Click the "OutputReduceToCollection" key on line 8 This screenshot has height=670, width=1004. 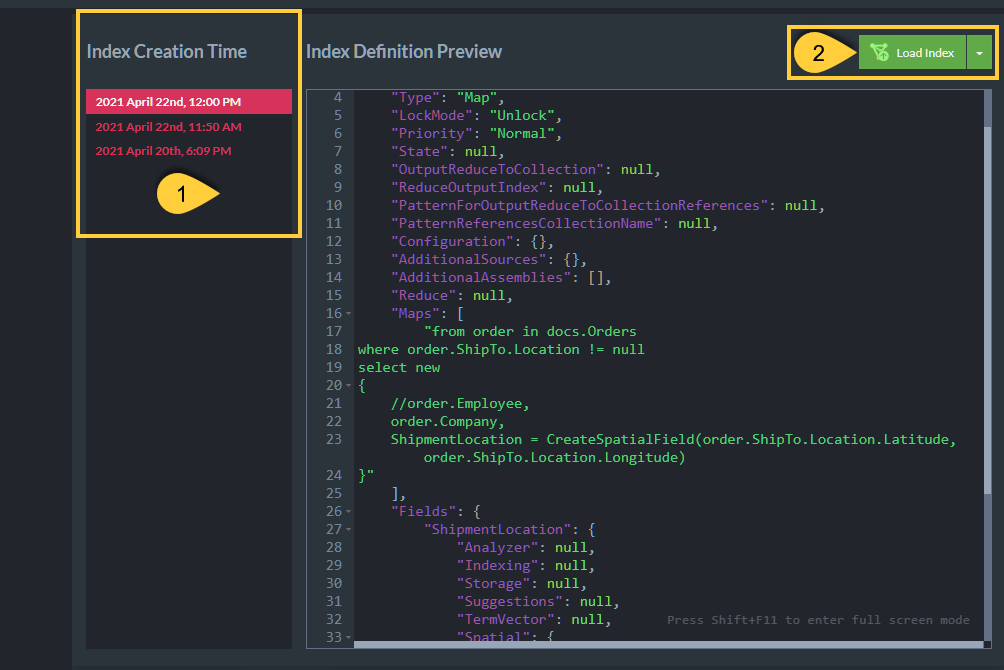[x=498, y=169]
